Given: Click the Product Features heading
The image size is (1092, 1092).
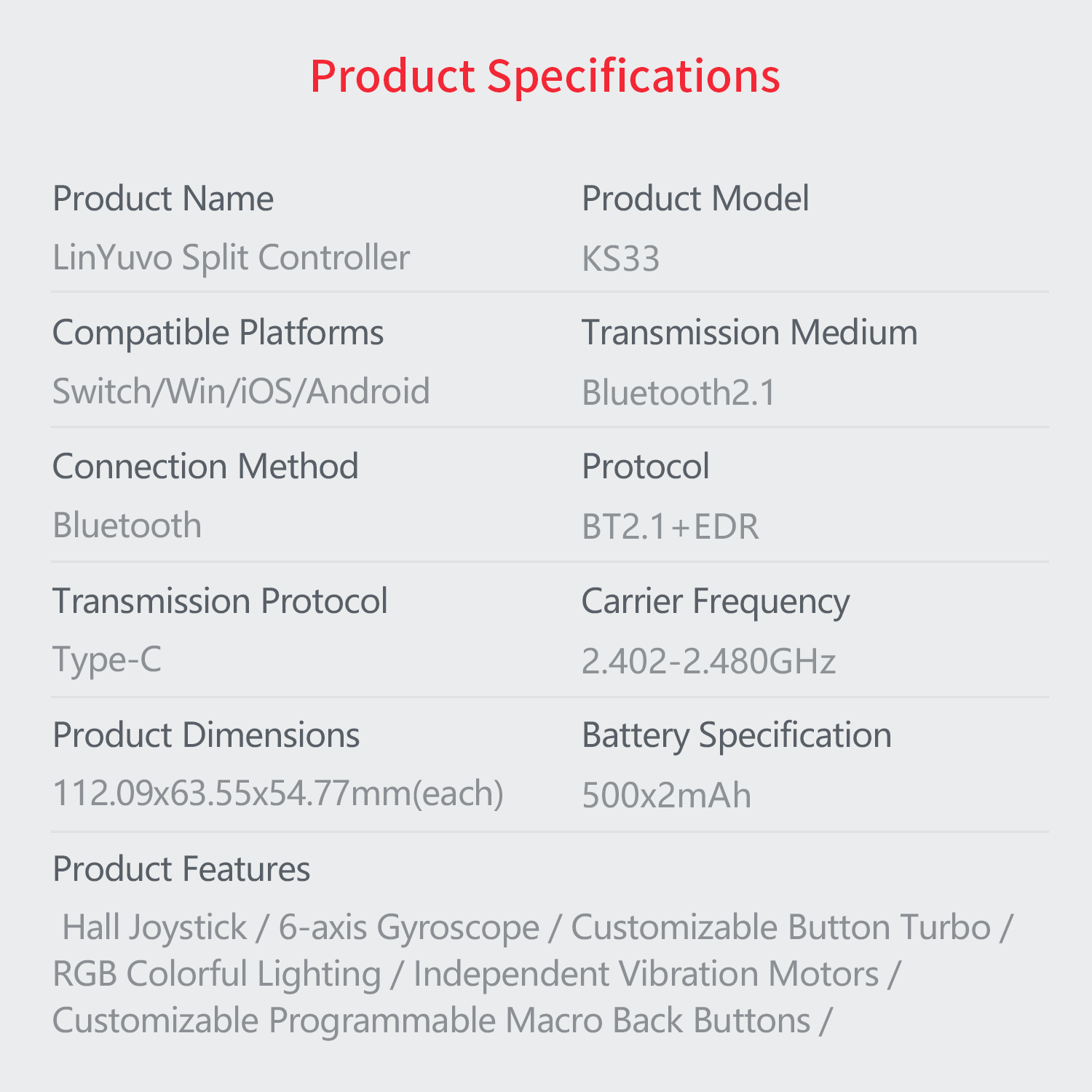Looking at the screenshot, I should coord(181,869).
